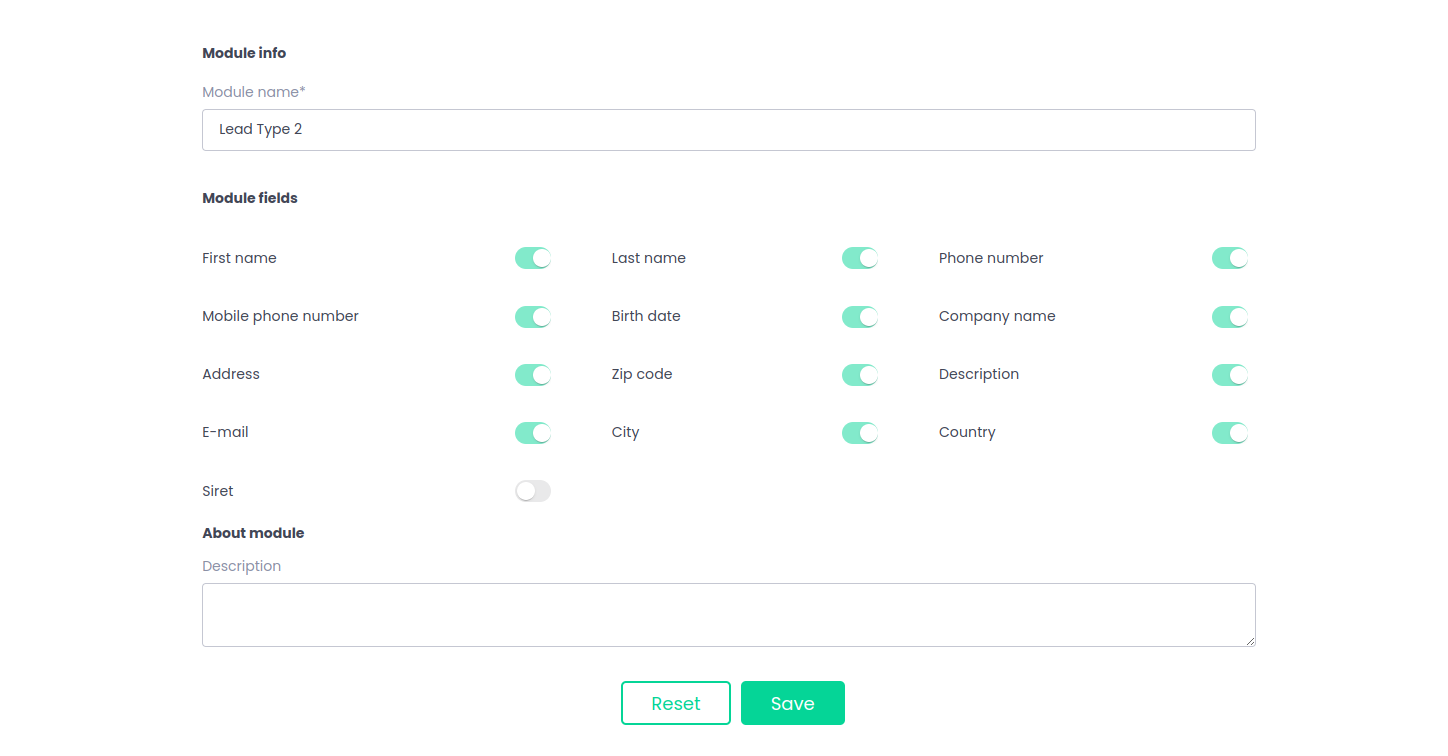The height and width of the screenshot is (756, 1448).
Task: Click the About module Description textarea
Action: [x=728, y=614]
